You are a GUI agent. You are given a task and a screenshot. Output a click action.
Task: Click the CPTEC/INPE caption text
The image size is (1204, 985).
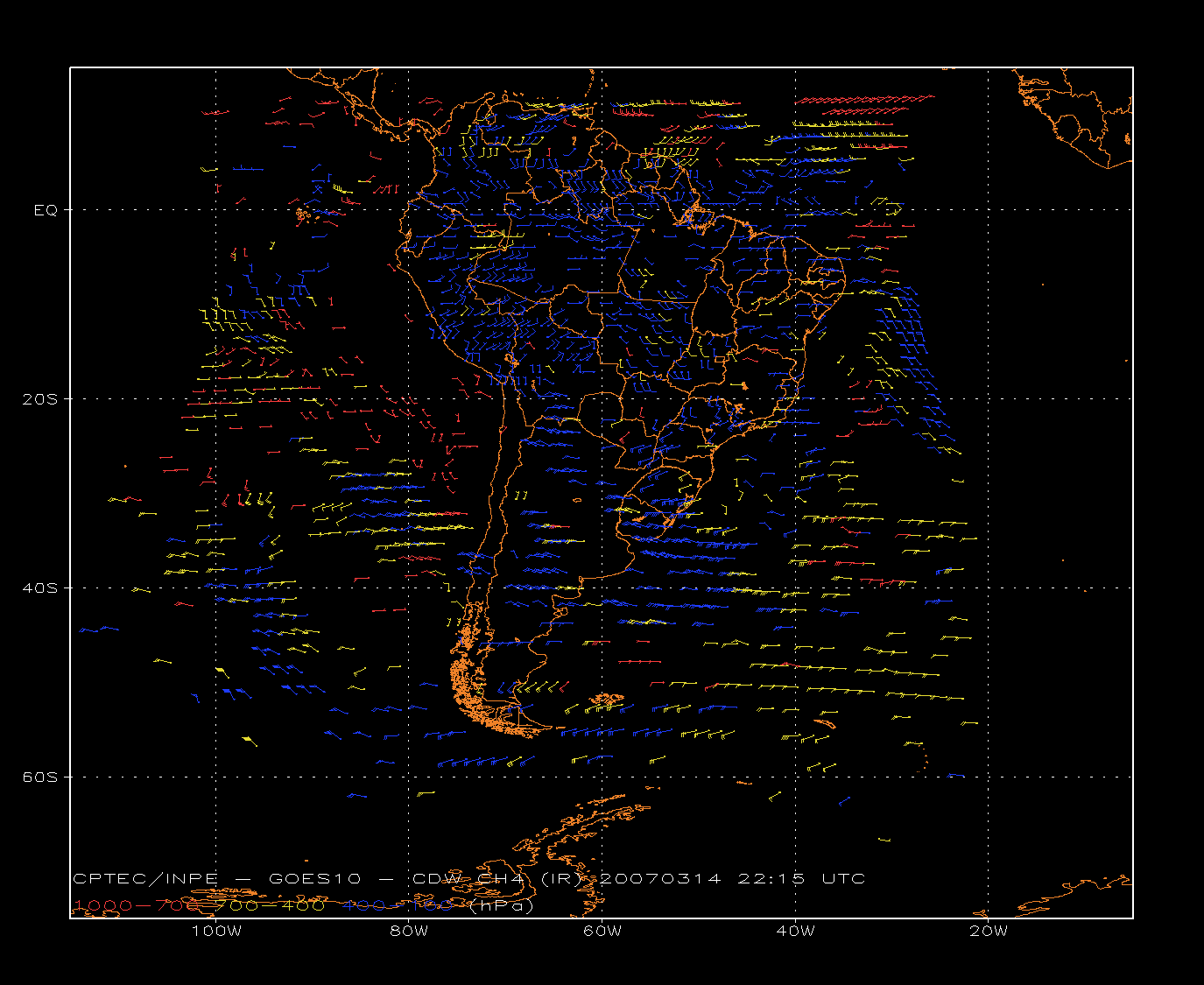click(x=145, y=878)
